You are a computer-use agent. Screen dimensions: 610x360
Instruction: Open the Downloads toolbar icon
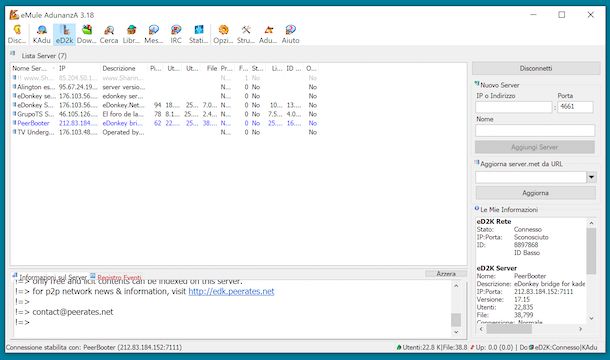click(x=86, y=34)
